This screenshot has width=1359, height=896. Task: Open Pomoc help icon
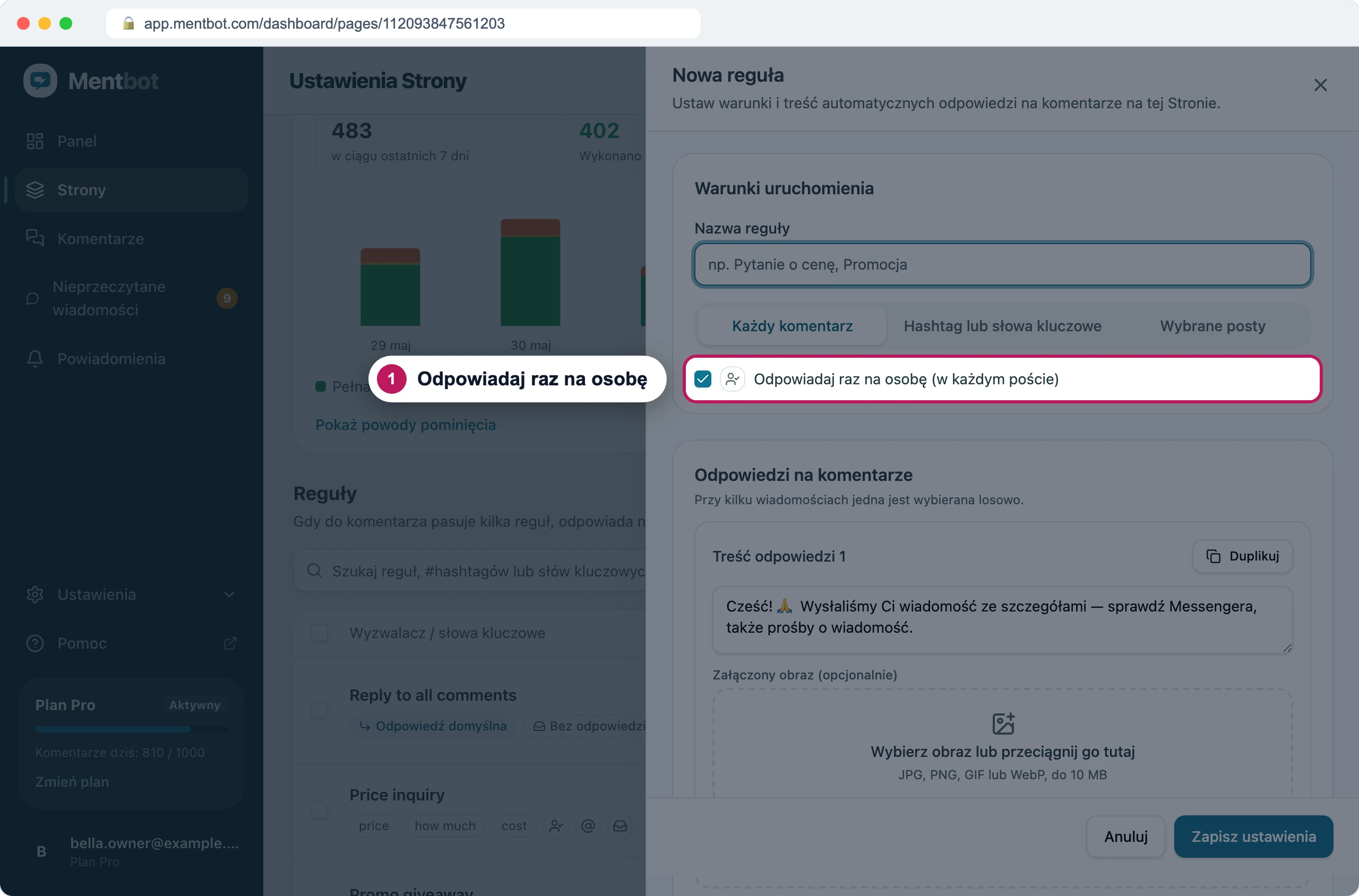click(35, 643)
